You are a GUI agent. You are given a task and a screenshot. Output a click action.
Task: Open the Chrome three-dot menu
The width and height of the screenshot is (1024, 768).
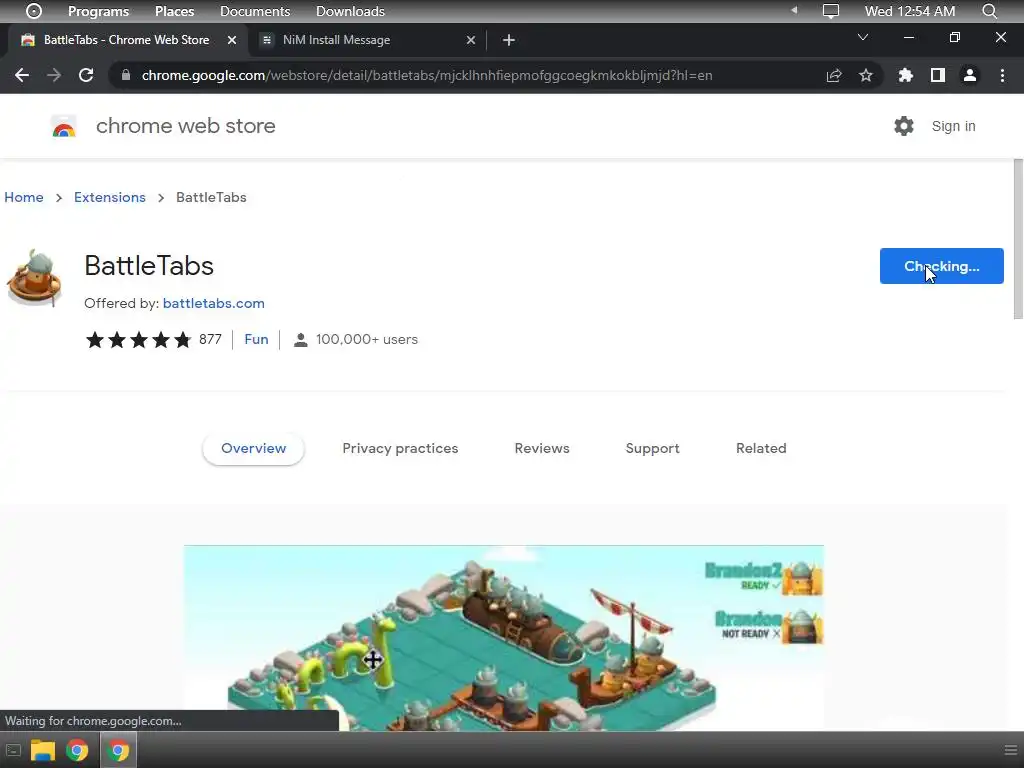click(x=1002, y=75)
